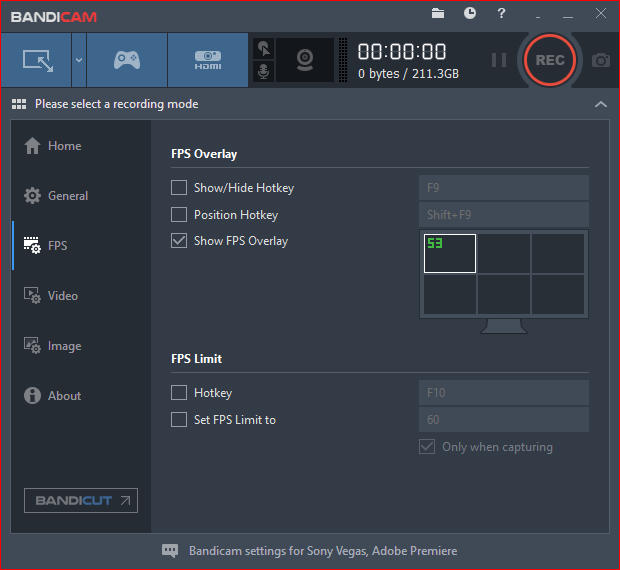Viewport: 620px width, 570px height.
Task: Select Game Recording mode gamepad icon
Action: tap(127, 60)
